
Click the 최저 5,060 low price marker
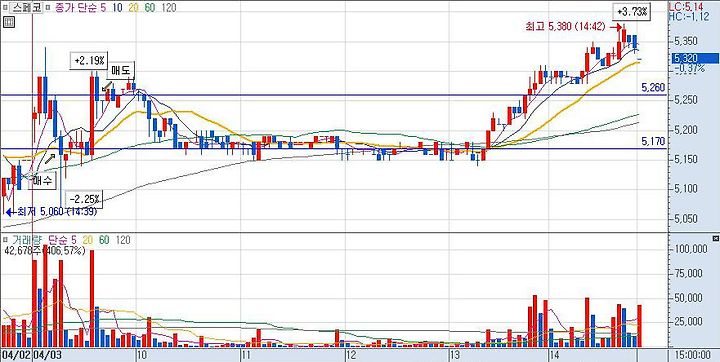coord(51,211)
